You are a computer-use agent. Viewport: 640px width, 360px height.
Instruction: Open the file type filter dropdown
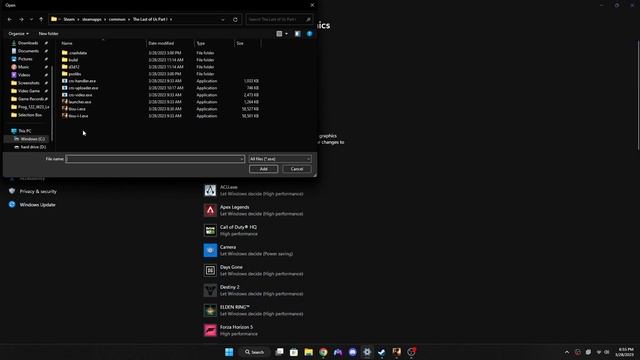point(280,159)
